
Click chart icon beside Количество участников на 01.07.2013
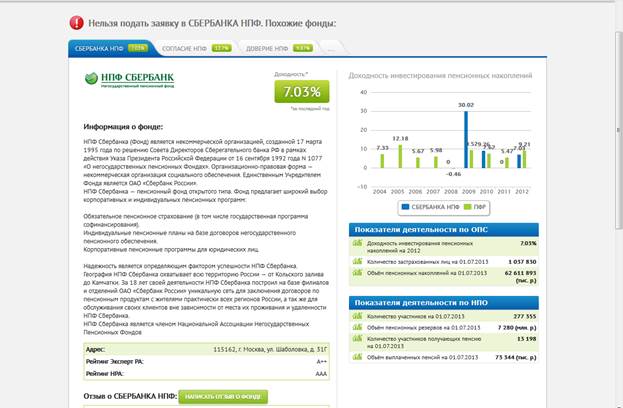pos(357,316)
